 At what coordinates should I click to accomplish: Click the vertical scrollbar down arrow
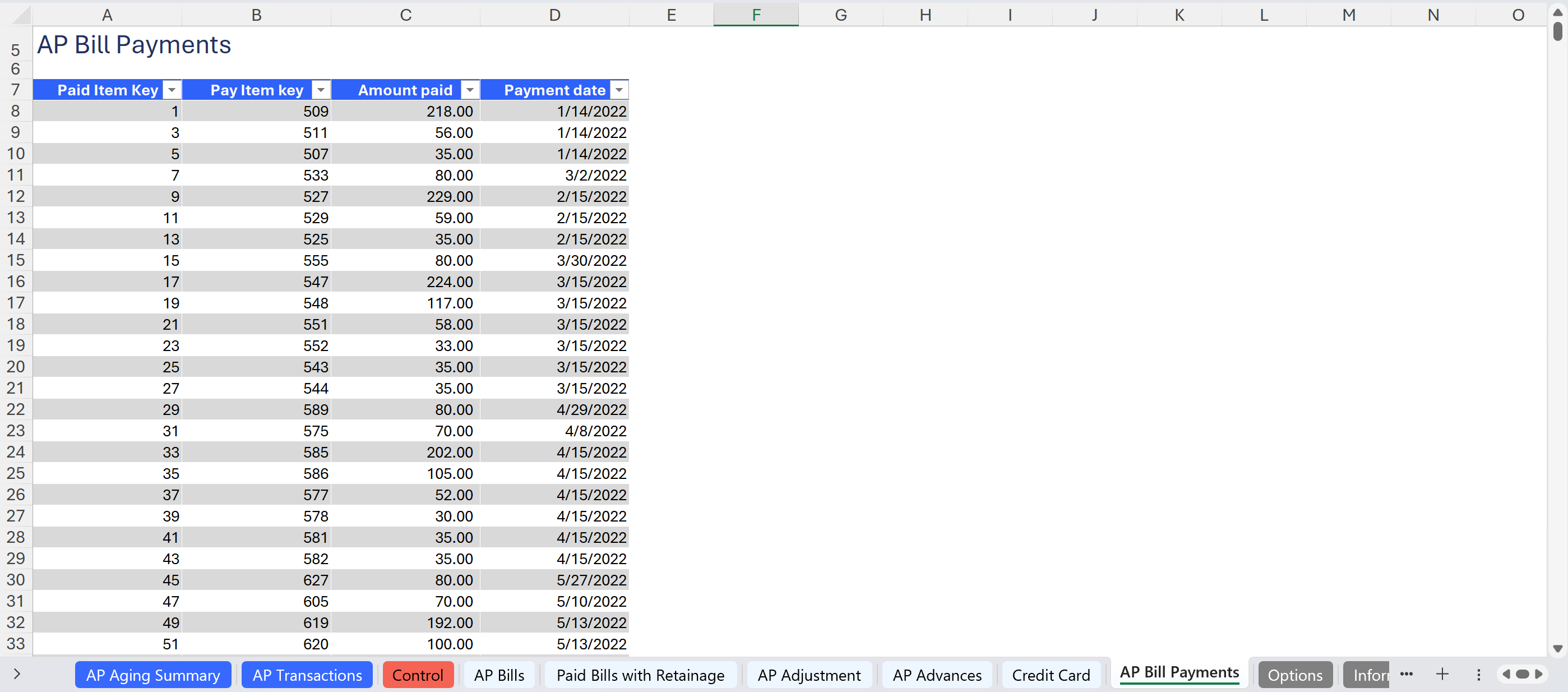click(x=1557, y=648)
